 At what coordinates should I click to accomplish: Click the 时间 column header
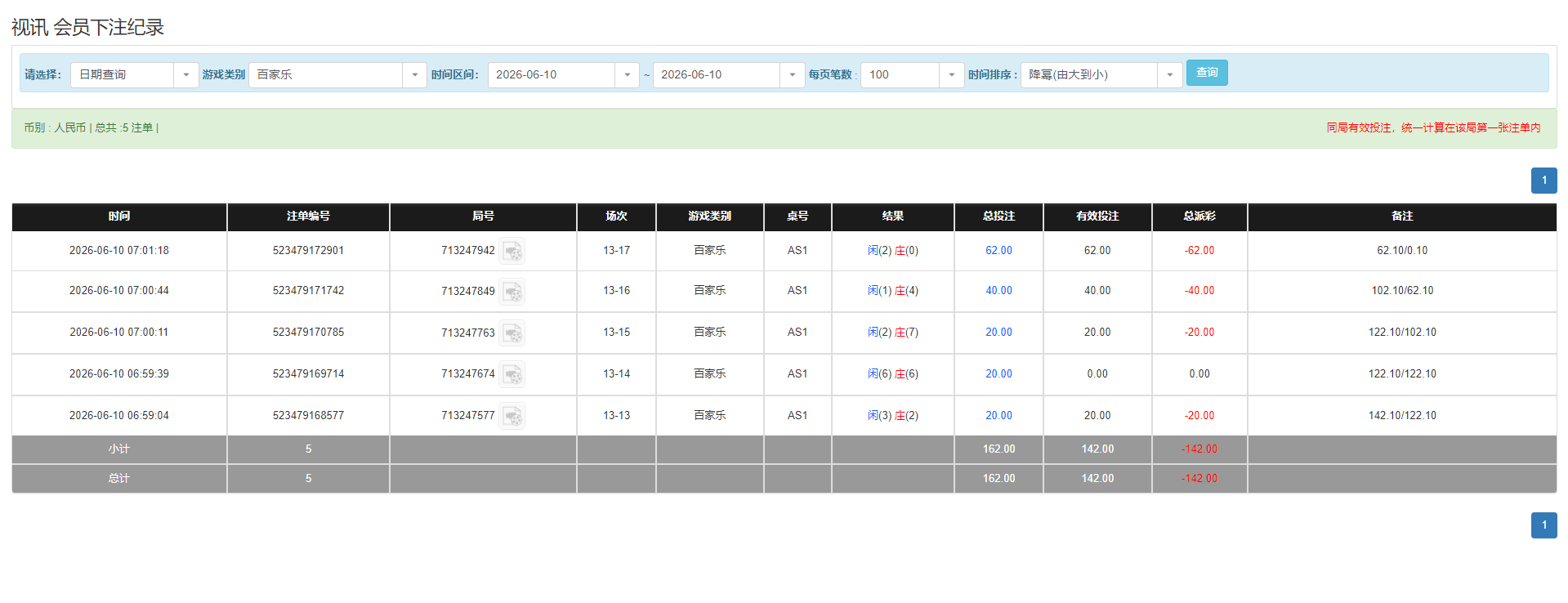coord(119,217)
